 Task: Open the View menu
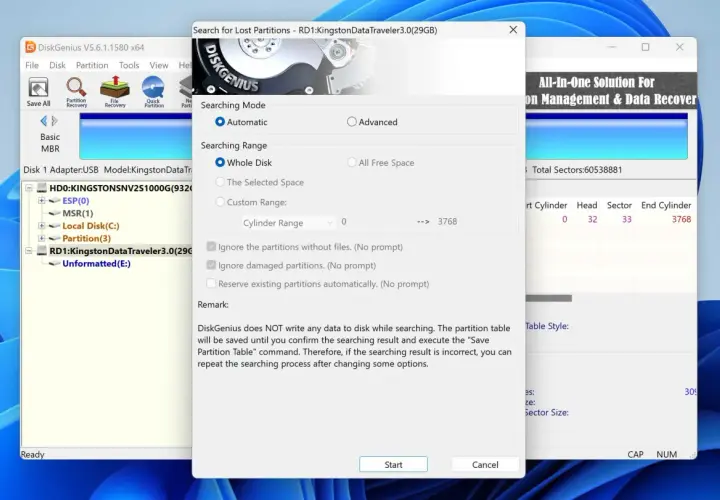coord(159,65)
